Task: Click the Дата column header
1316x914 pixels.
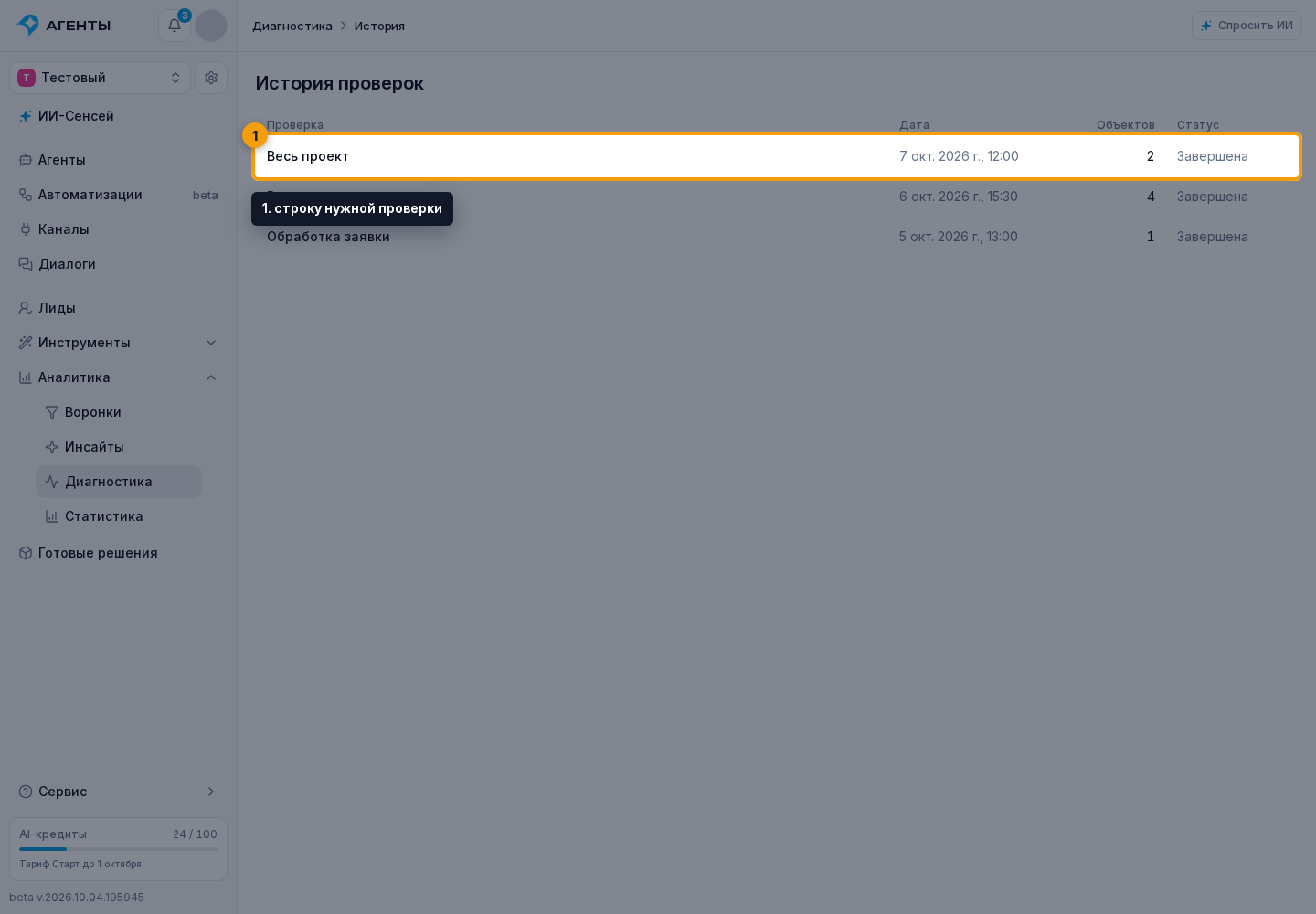Action: (914, 125)
